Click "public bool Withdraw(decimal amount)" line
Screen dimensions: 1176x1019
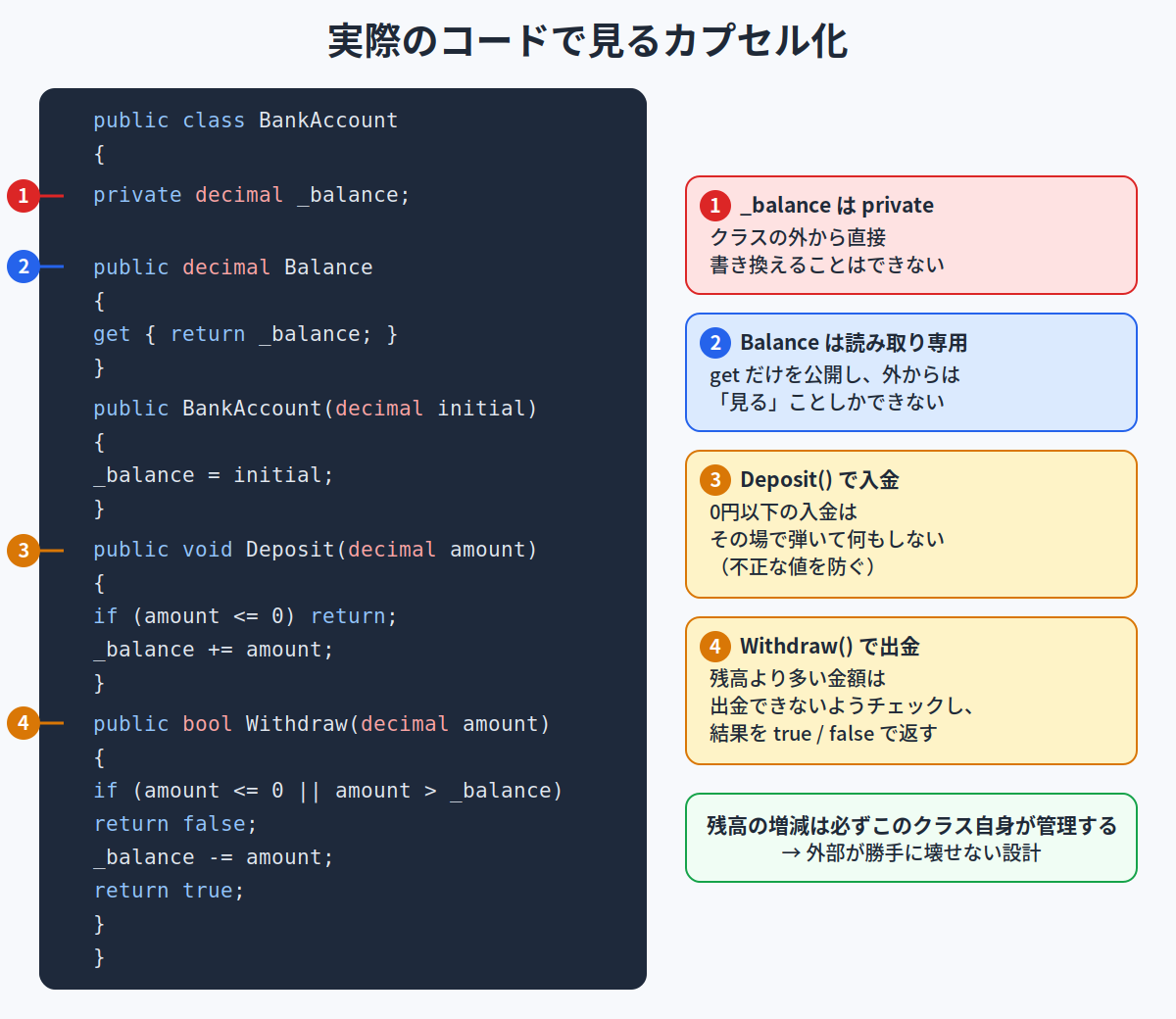pyautogui.click(x=321, y=724)
